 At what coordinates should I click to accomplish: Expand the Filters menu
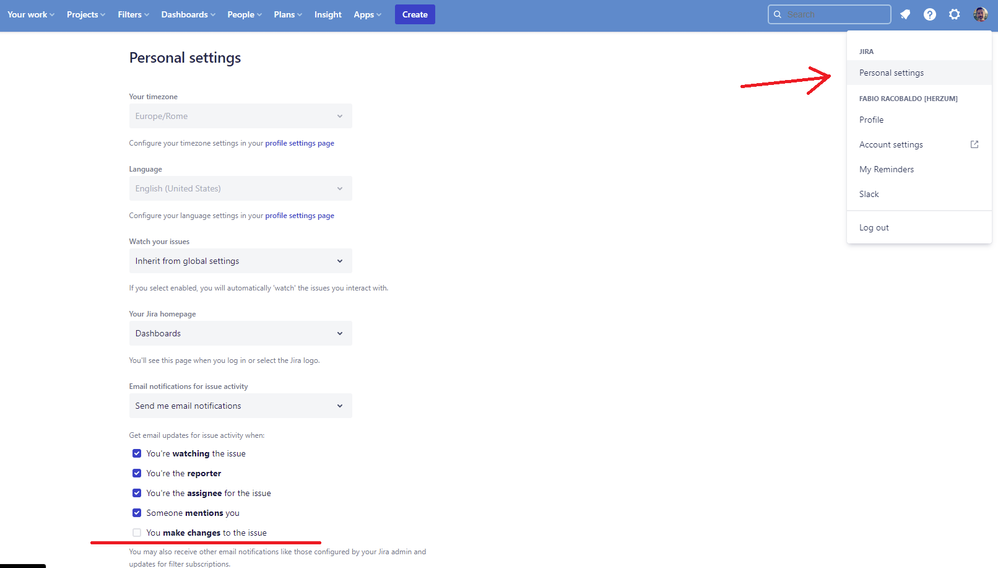pyautogui.click(x=133, y=14)
